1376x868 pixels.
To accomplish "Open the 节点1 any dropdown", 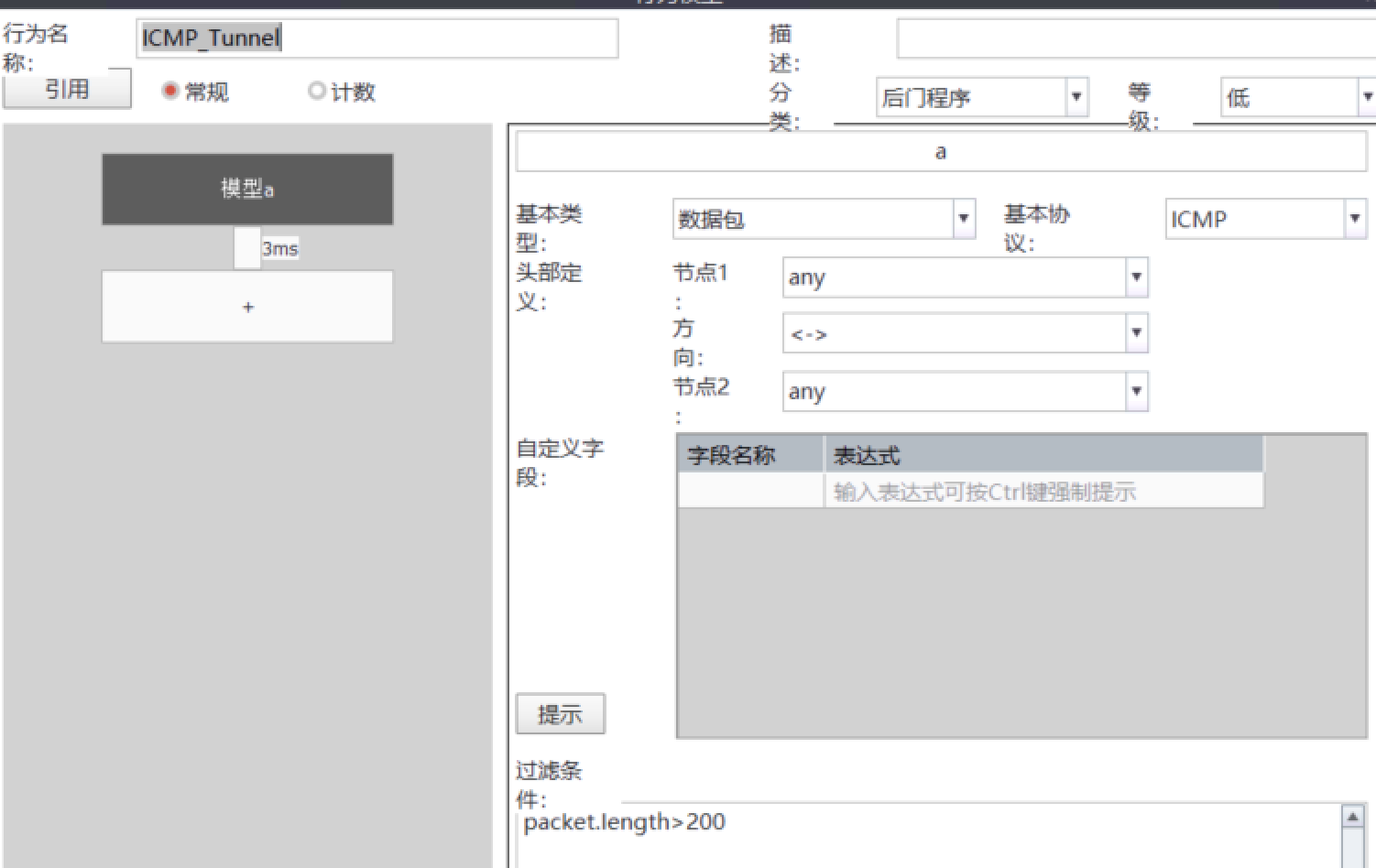I will (x=1136, y=277).
